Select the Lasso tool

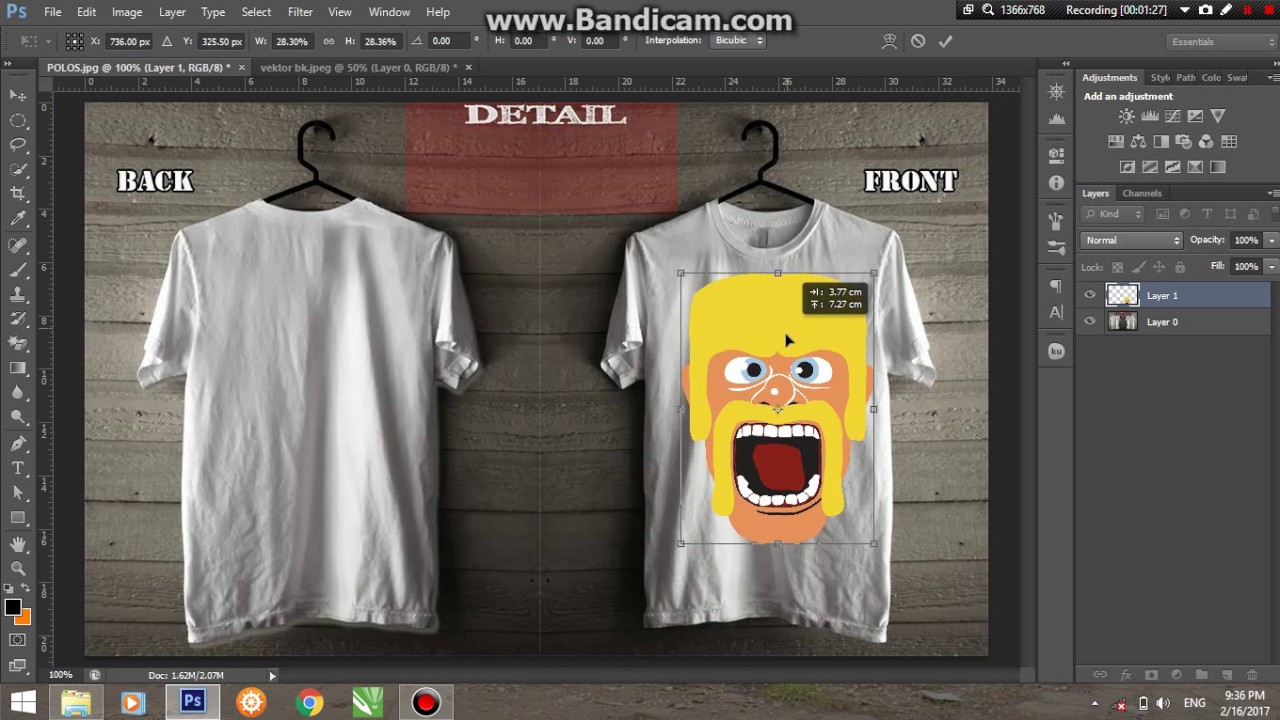[x=18, y=145]
